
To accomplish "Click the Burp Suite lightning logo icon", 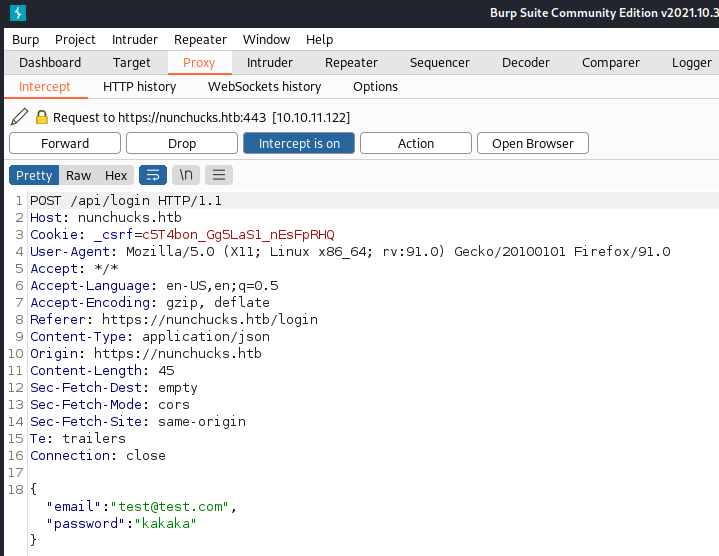I will (x=18, y=12).
